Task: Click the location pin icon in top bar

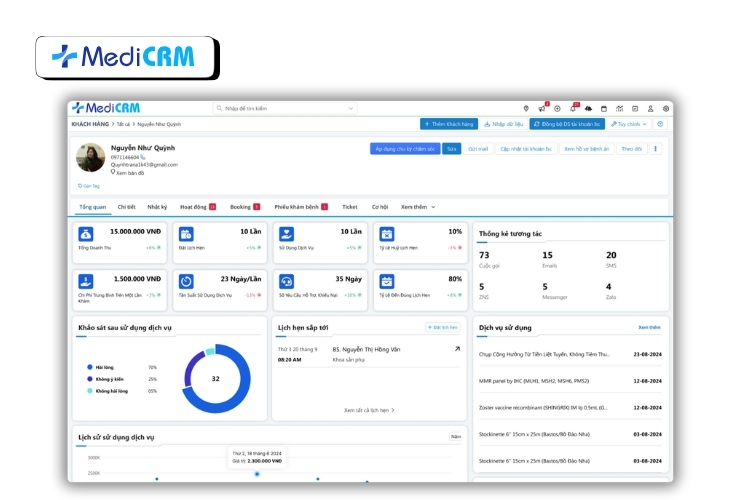Action: (x=527, y=108)
